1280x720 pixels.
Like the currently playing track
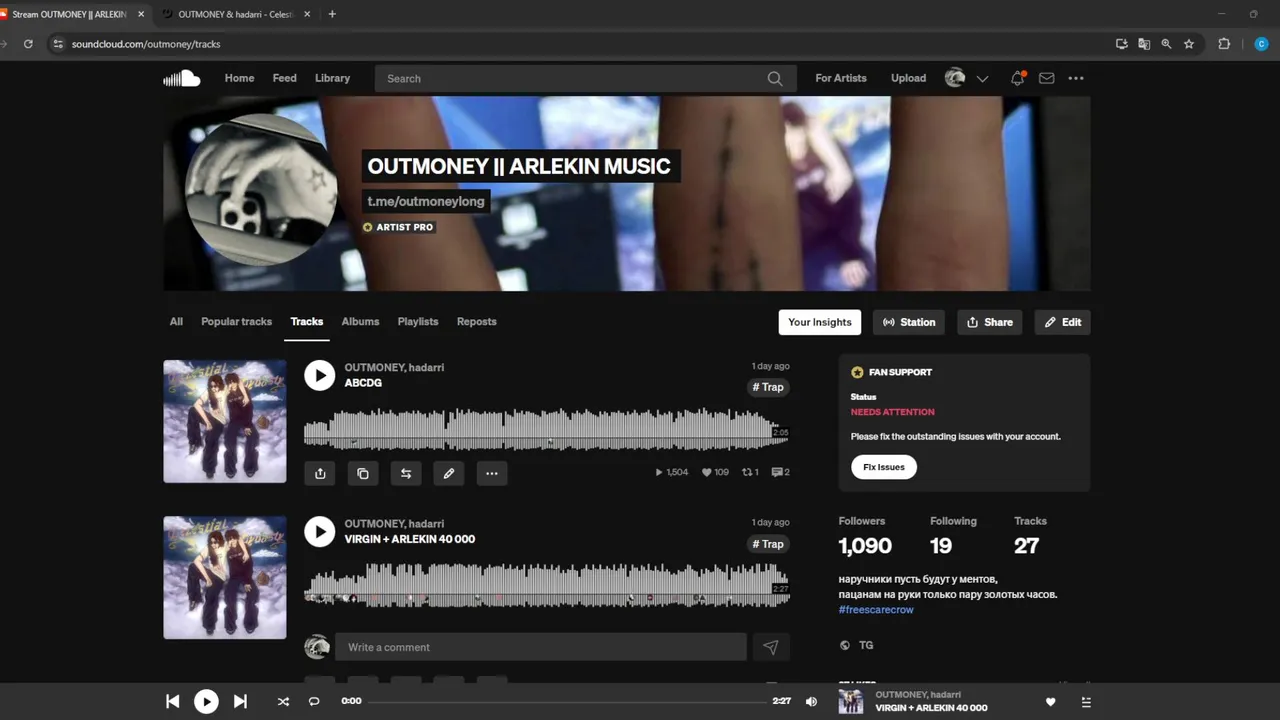coord(1050,702)
